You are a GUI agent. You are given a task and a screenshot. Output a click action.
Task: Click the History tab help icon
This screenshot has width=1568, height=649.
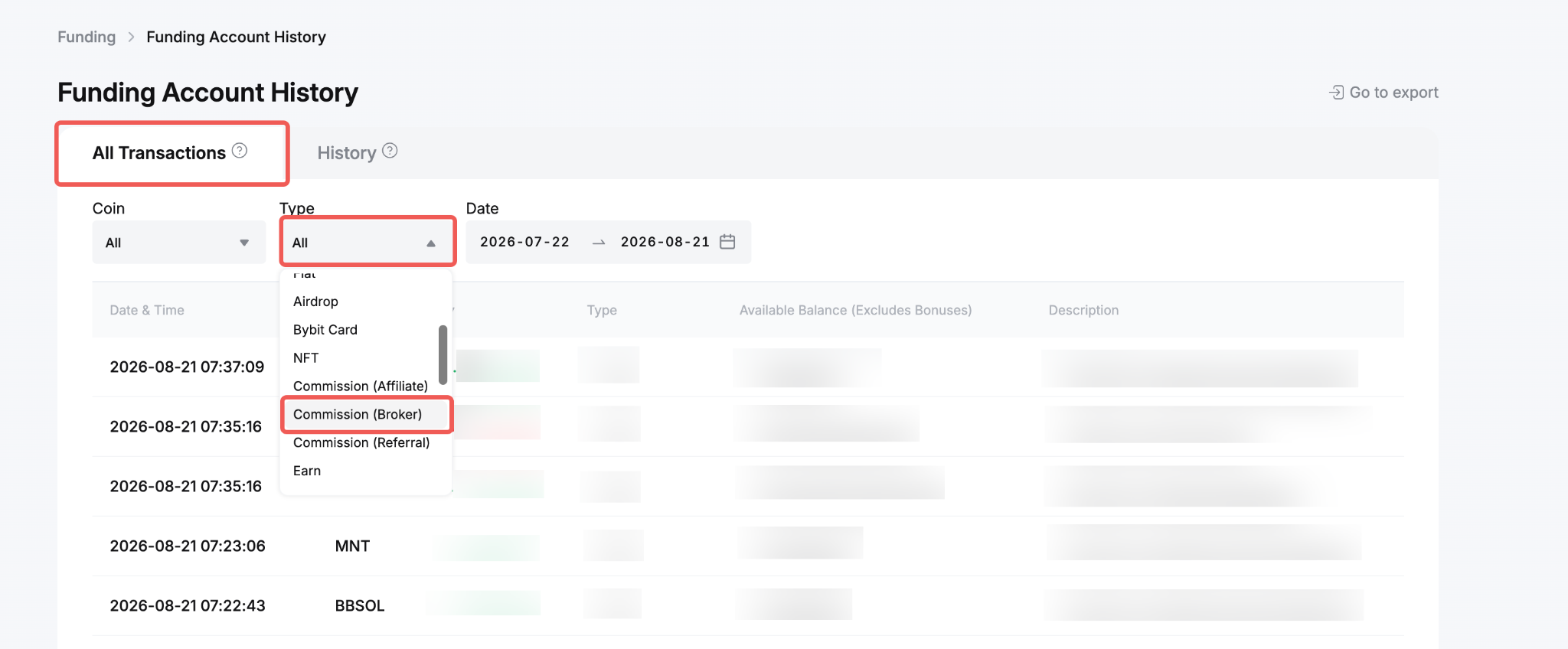(390, 151)
